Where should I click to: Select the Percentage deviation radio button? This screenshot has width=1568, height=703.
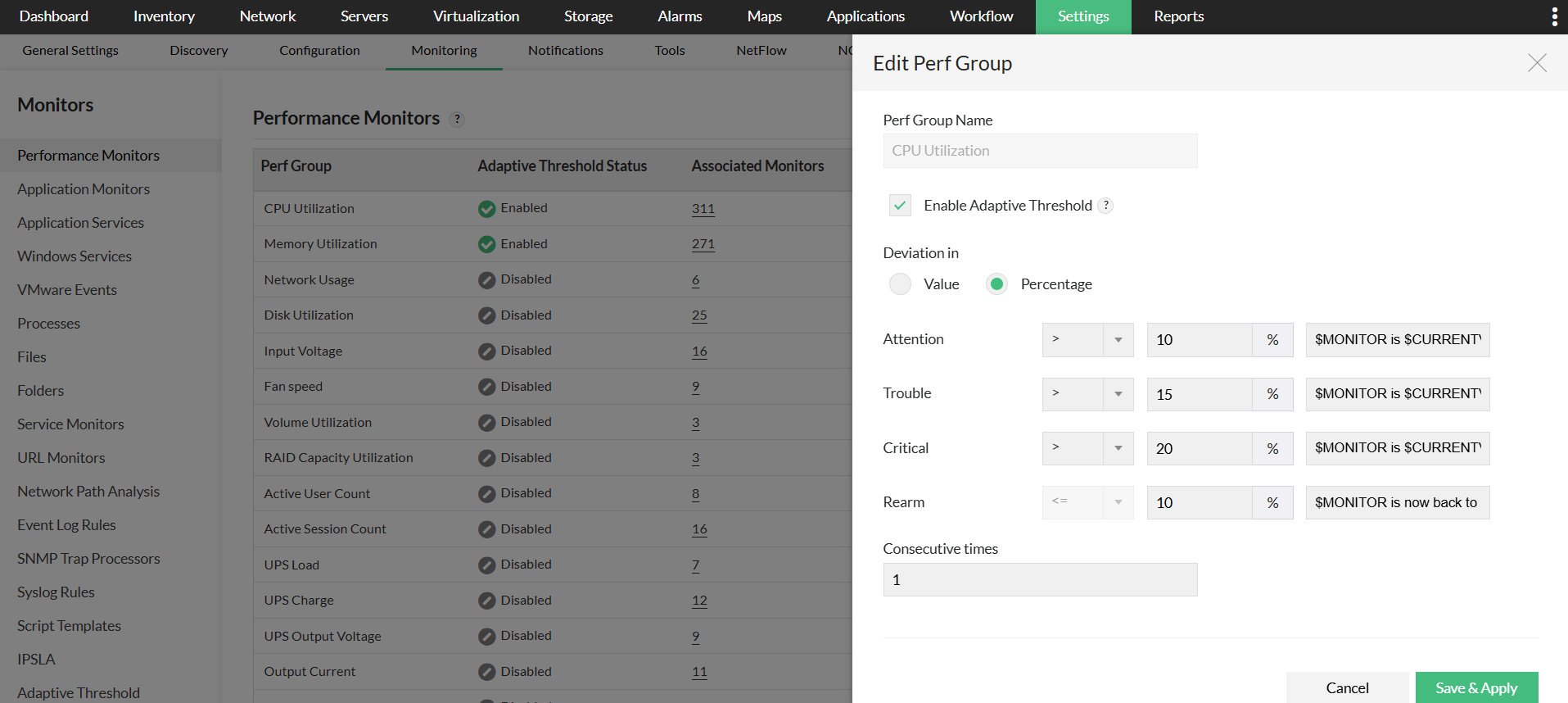coord(996,284)
